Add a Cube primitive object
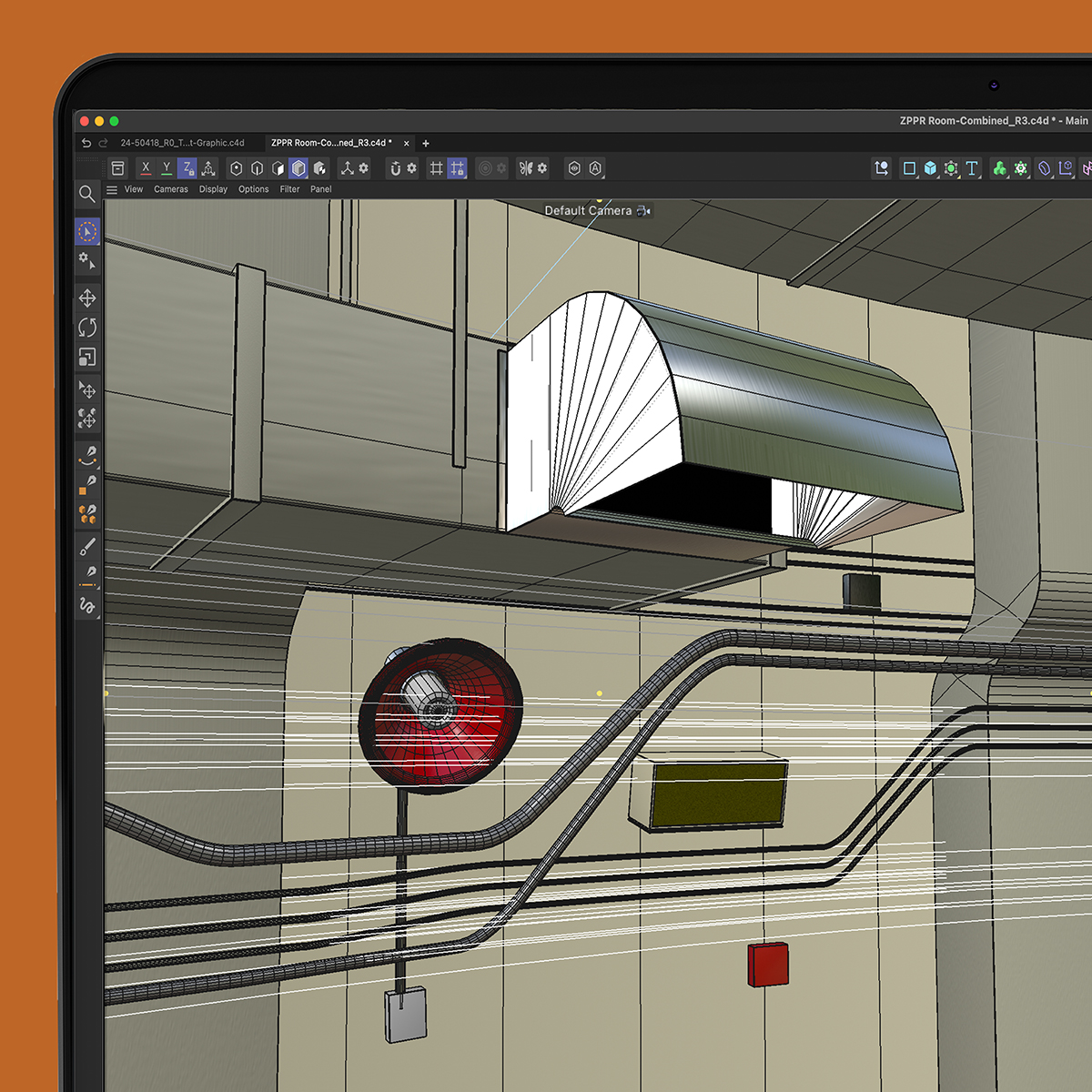This screenshot has width=1092, height=1092. pyautogui.click(x=930, y=168)
